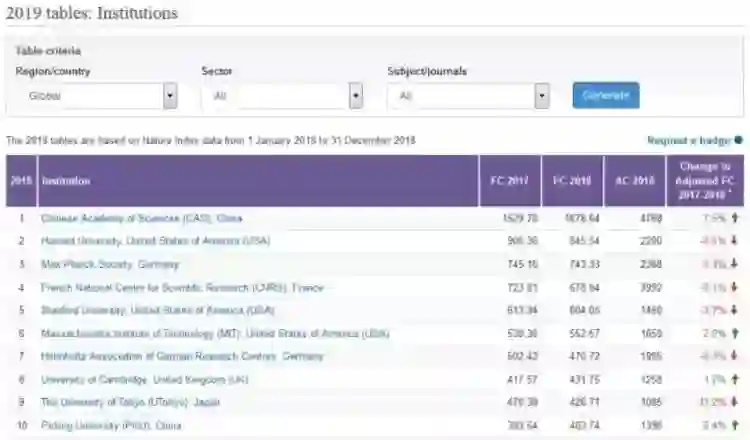Image resolution: width=750 pixels, height=440 pixels.
Task: Click the down arrow in the Helmholtz Association row
Action: (x=735, y=356)
